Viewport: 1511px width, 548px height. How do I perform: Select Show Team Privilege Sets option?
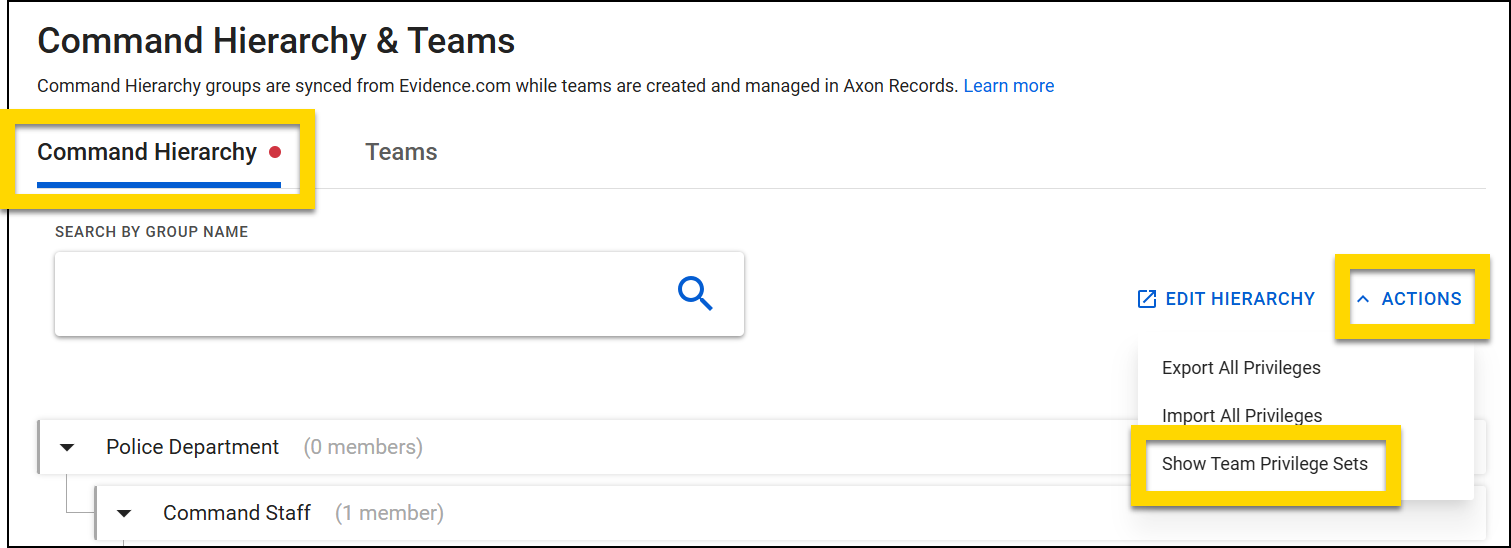point(1264,464)
